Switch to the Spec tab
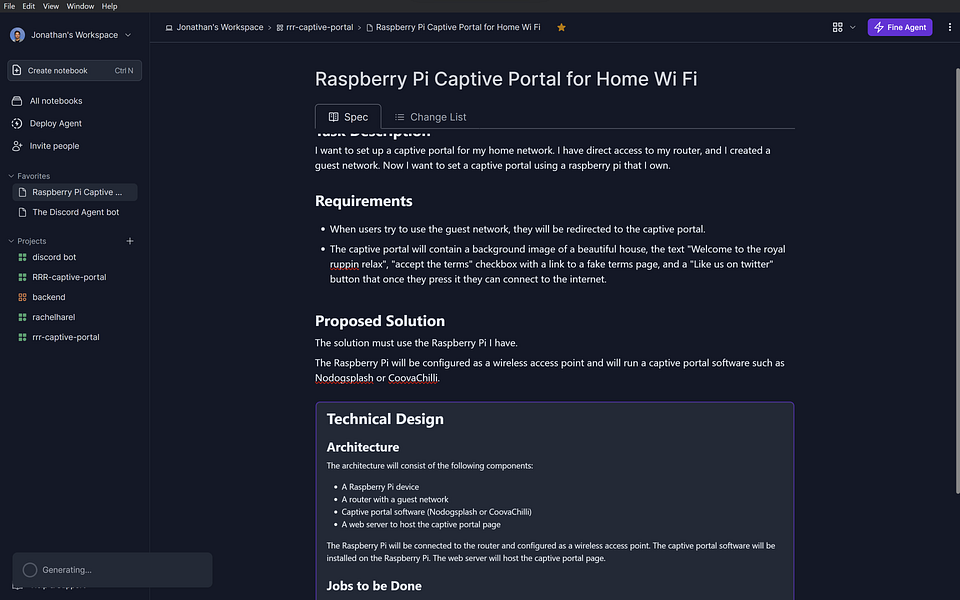 348,117
